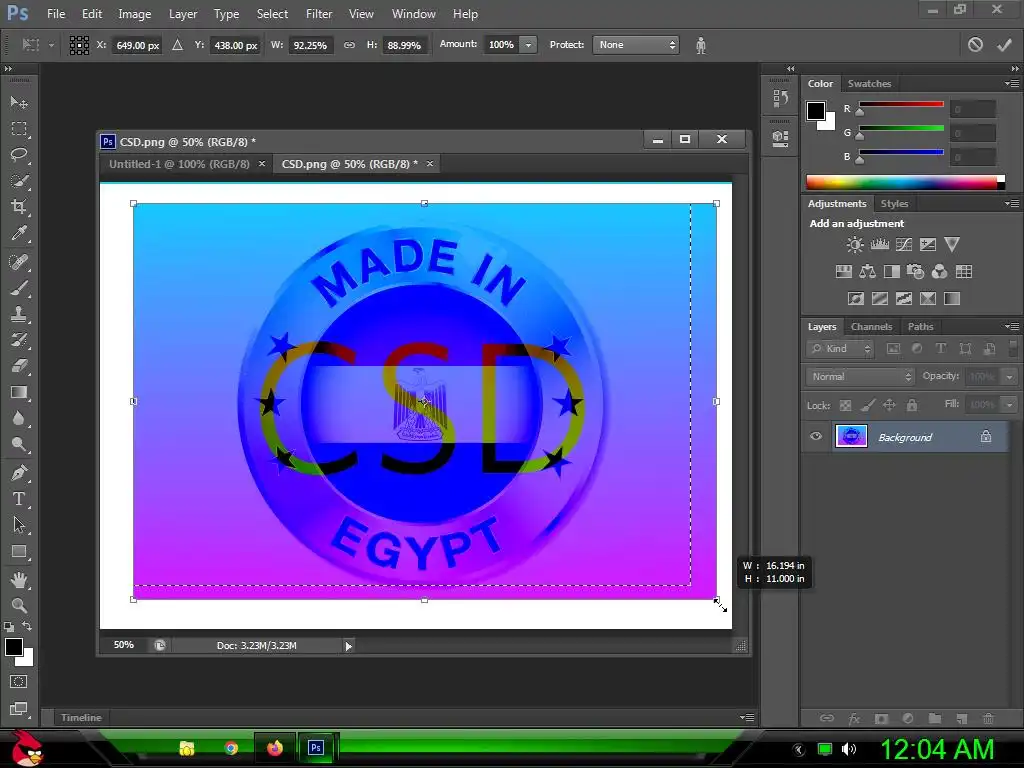Click the toolbar foreground color swatch

point(14,647)
